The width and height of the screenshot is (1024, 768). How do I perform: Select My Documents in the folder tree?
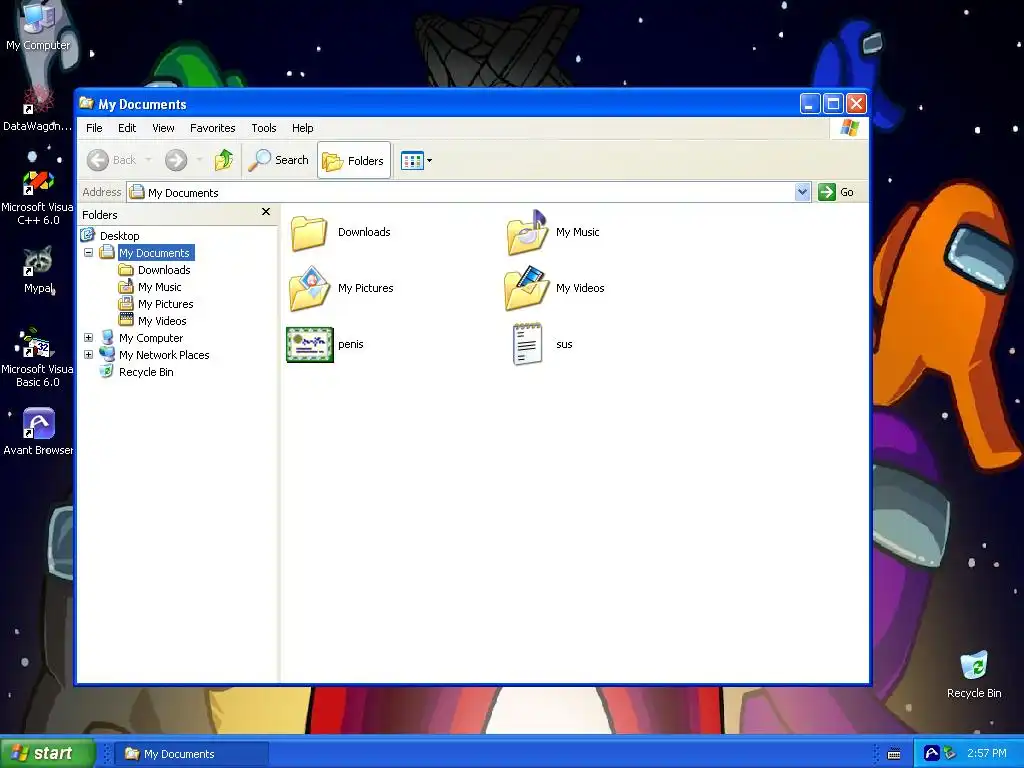[155, 253]
